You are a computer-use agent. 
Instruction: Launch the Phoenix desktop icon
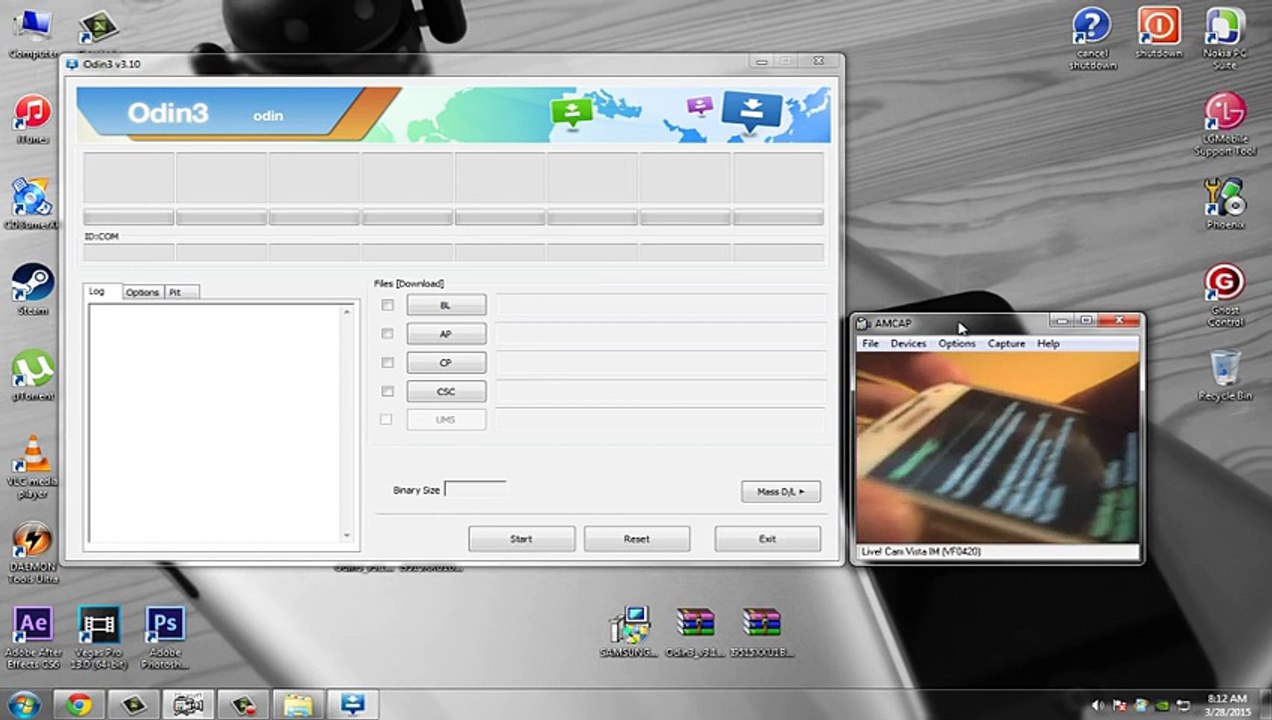[x=1224, y=198]
